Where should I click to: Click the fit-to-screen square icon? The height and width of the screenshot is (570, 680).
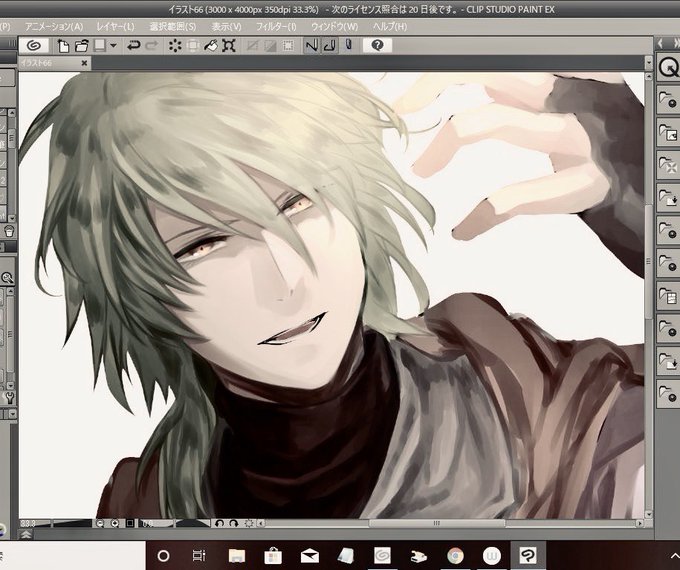(x=130, y=524)
